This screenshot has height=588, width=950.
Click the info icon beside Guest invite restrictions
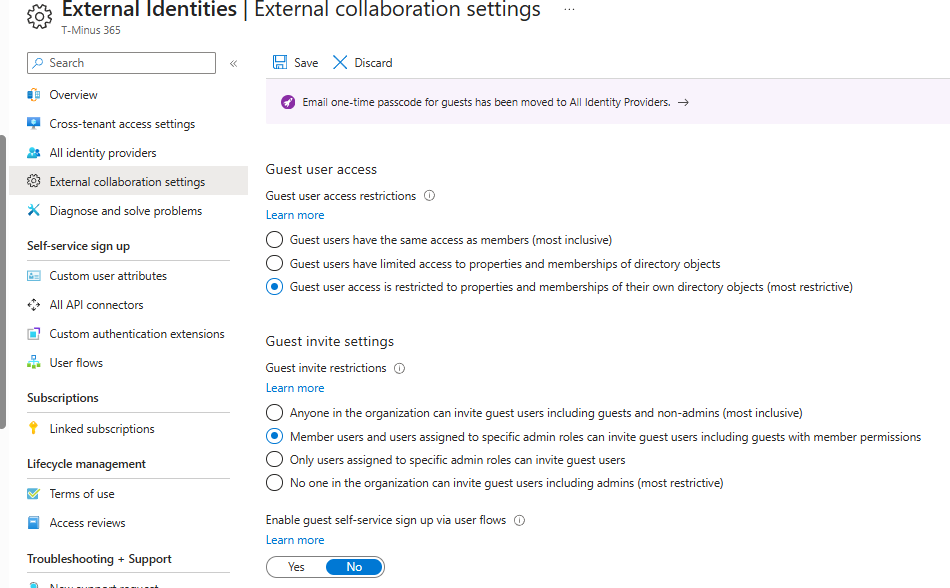pyautogui.click(x=399, y=368)
